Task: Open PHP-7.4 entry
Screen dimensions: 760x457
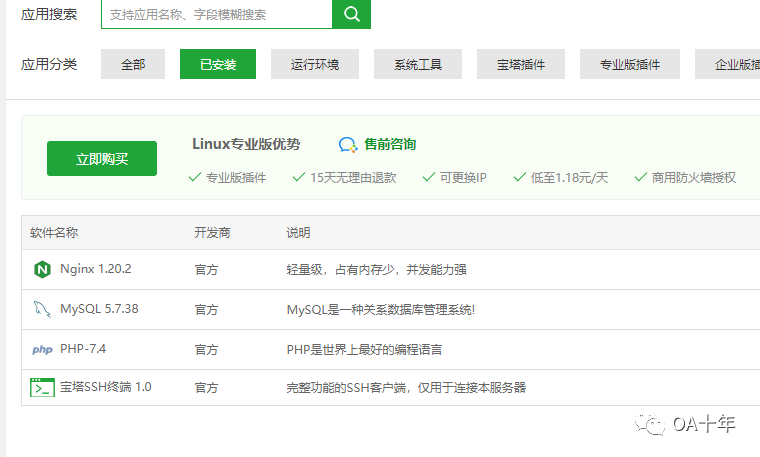Action: point(83,349)
